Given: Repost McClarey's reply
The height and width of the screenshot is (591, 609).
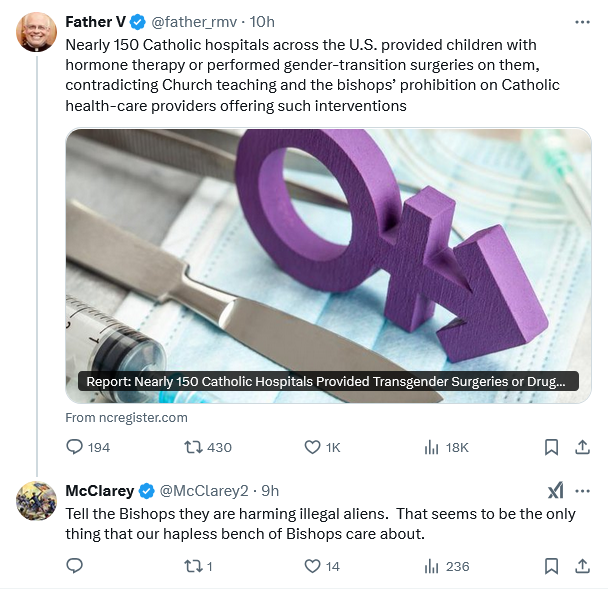Looking at the screenshot, I should 198,567.
